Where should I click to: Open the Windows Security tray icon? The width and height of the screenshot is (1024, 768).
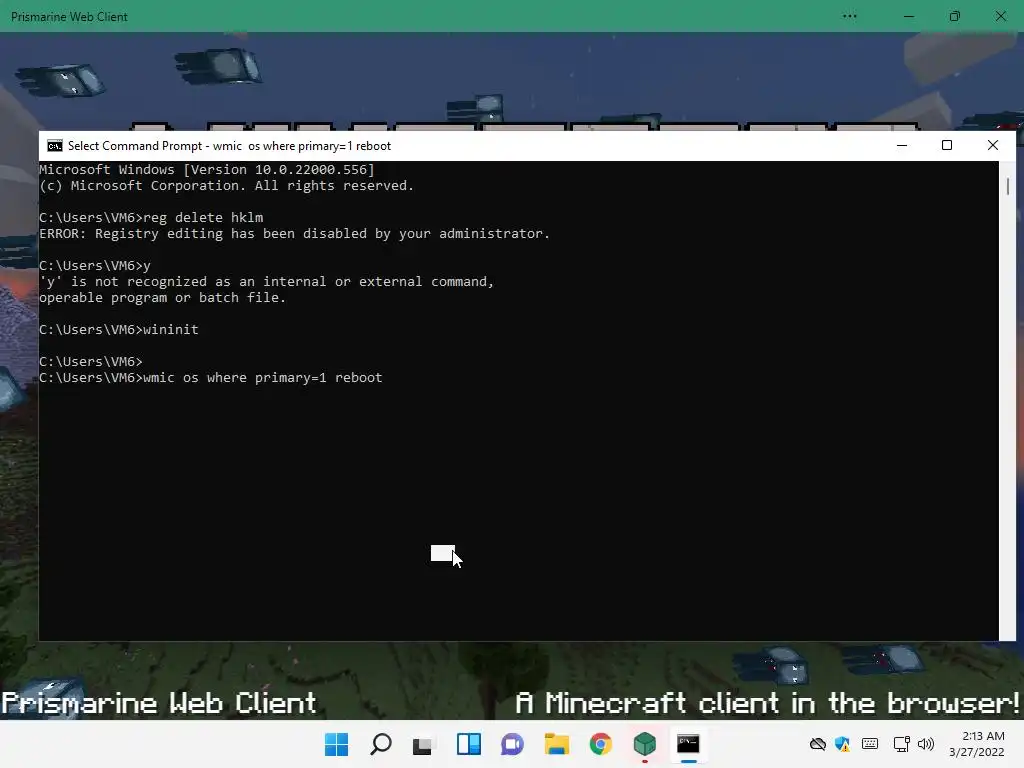(x=843, y=744)
